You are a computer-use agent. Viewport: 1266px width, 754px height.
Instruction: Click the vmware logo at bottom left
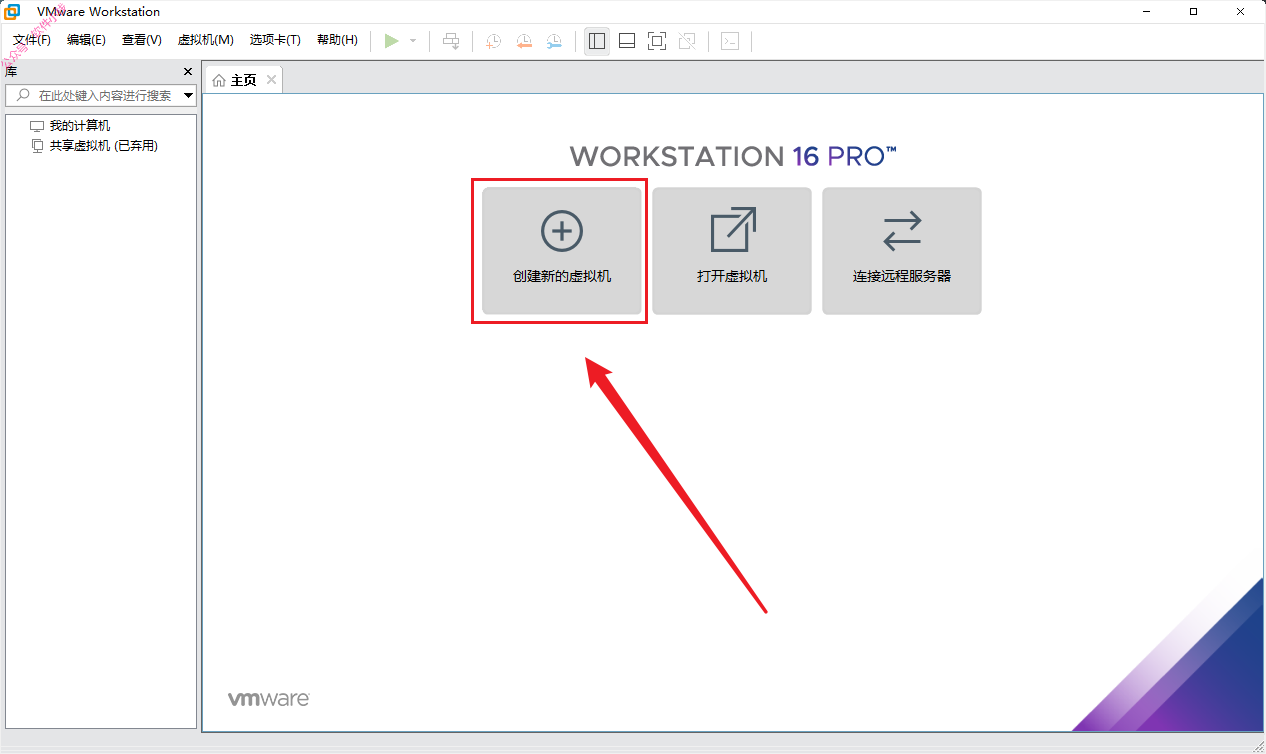coord(268,699)
